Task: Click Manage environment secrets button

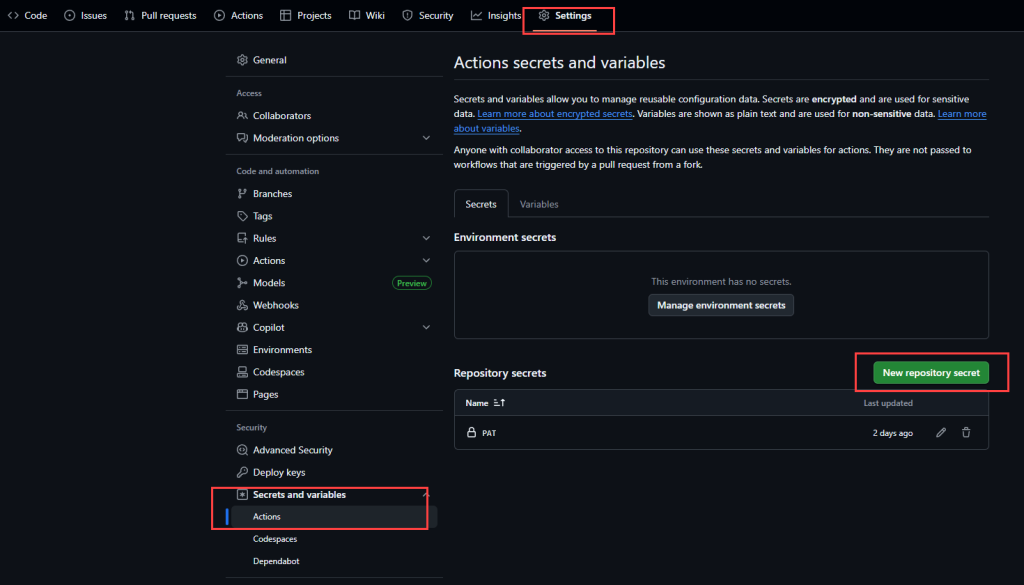Action: (x=721, y=305)
